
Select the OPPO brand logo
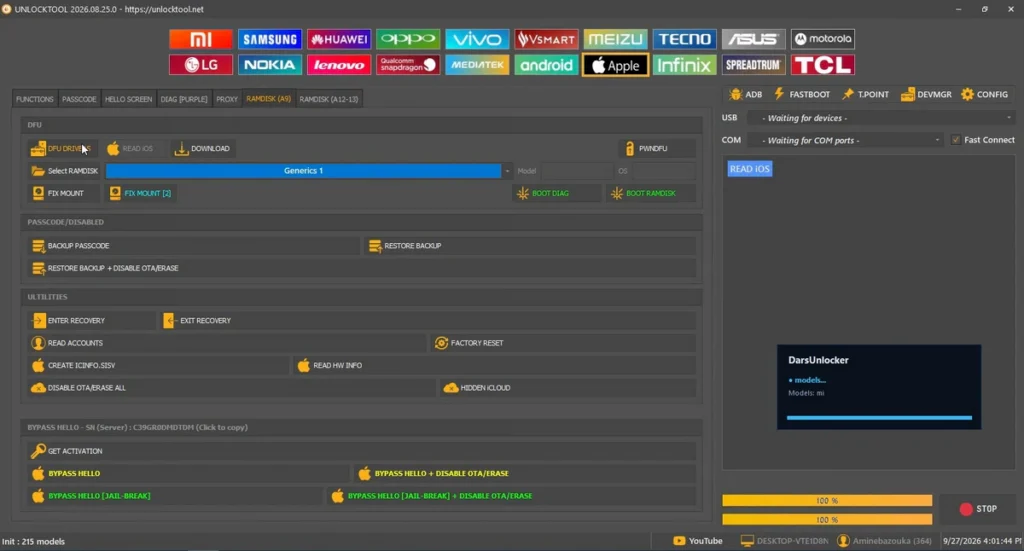click(x=408, y=39)
